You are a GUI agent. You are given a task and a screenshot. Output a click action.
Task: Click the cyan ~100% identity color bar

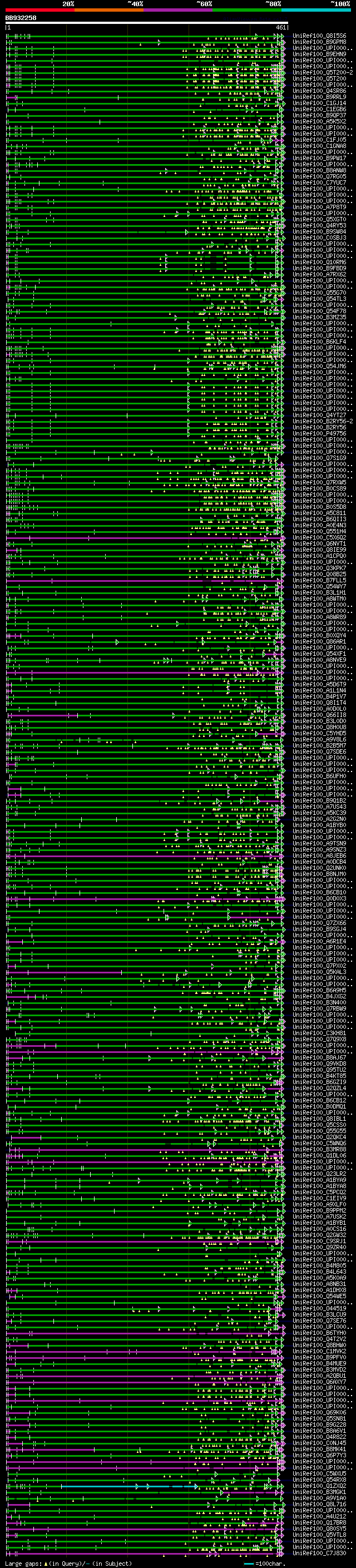(316, 11)
